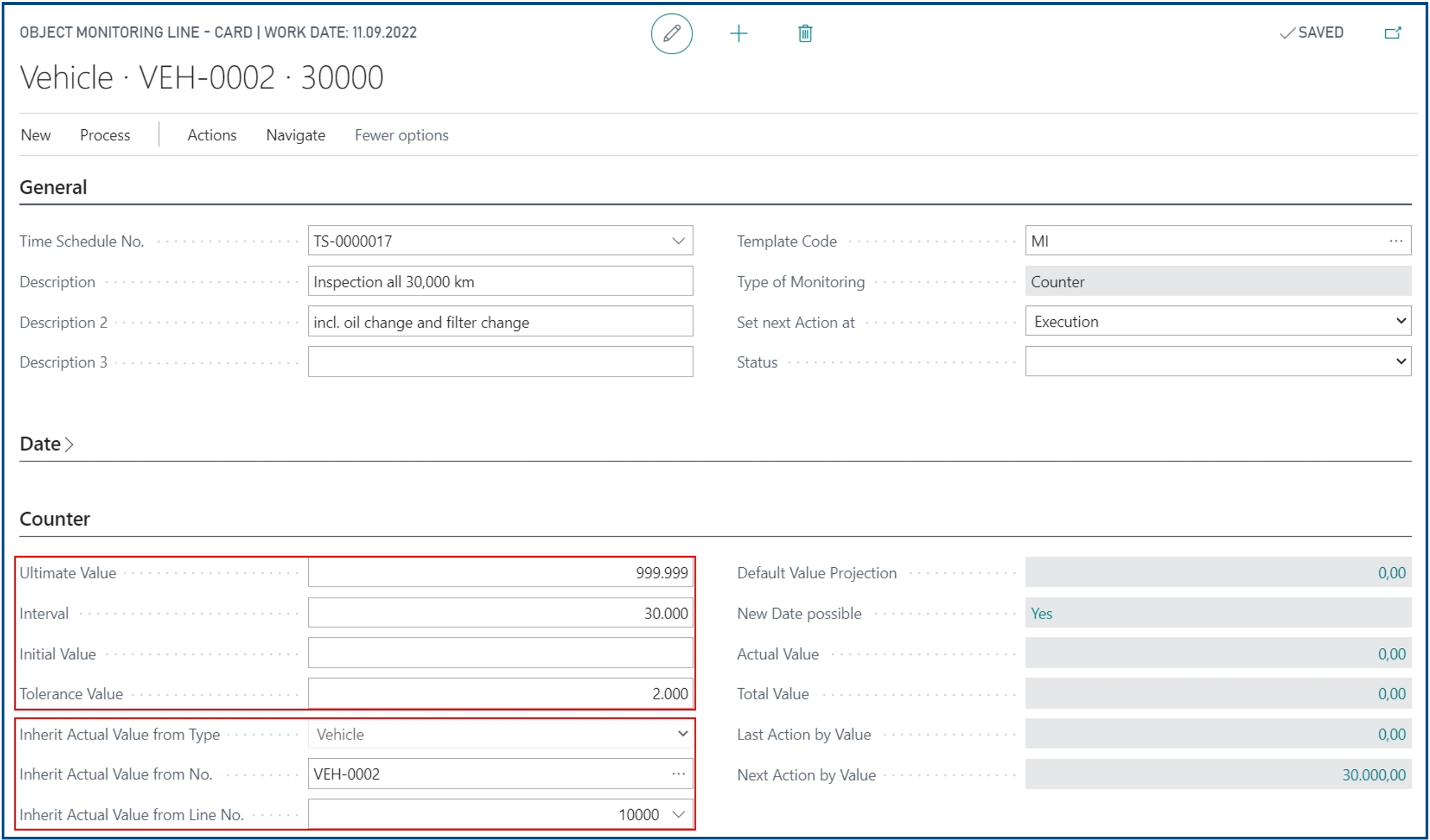Click the pencil edit icon
Image resolution: width=1430 pixels, height=840 pixels.
(x=671, y=34)
